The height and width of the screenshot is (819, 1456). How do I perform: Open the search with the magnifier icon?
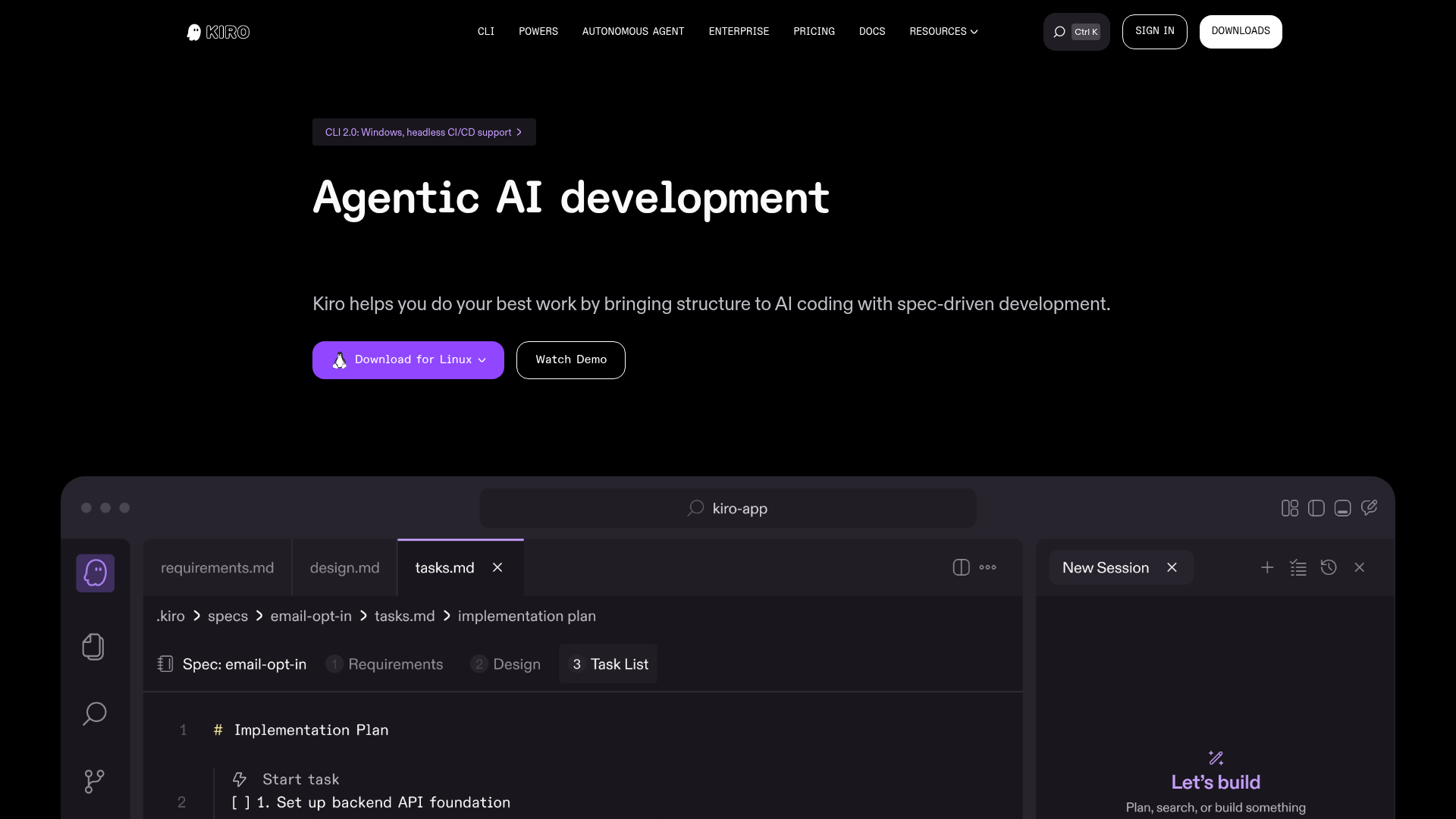coord(1059,32)
